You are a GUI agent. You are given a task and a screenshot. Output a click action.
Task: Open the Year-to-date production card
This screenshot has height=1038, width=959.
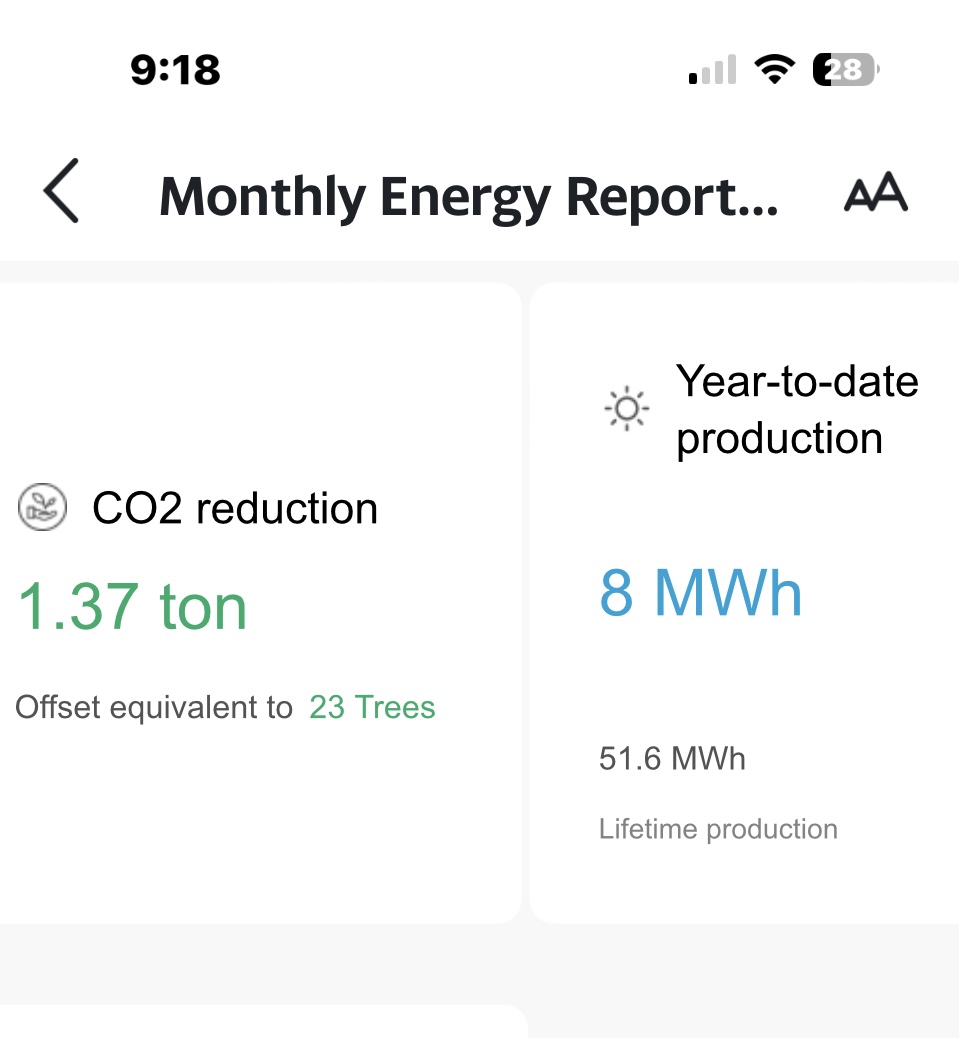(x=745, y=603)
